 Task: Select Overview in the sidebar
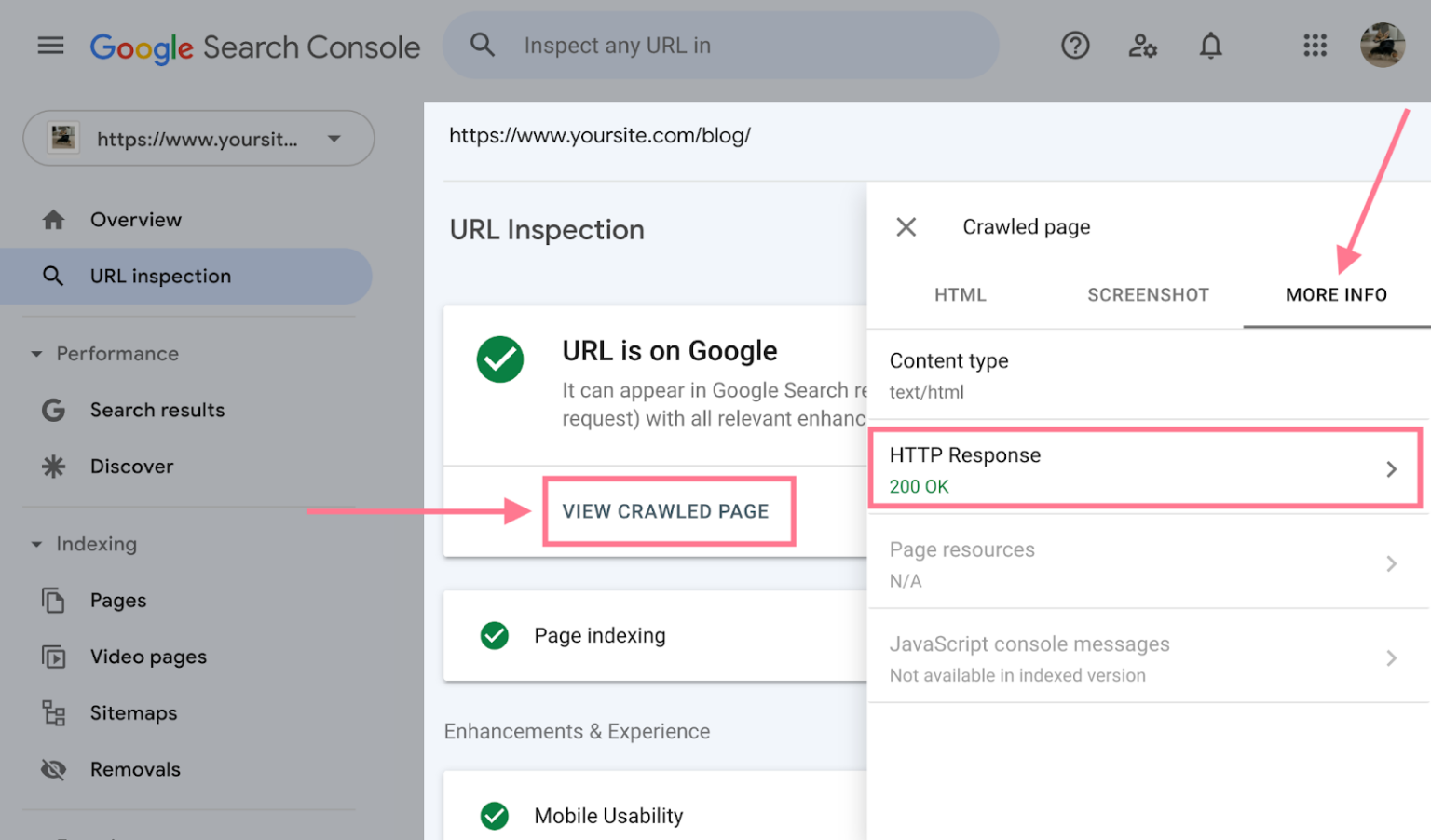coord(136,219)
